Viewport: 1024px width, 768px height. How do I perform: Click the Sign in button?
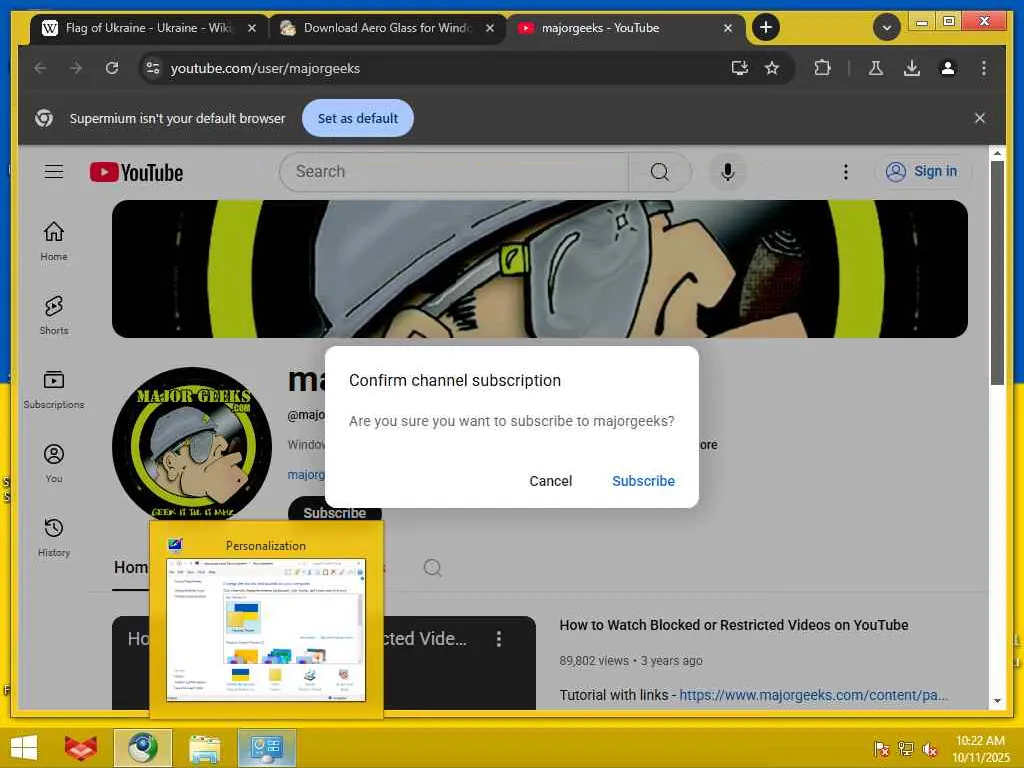(922, 171)
